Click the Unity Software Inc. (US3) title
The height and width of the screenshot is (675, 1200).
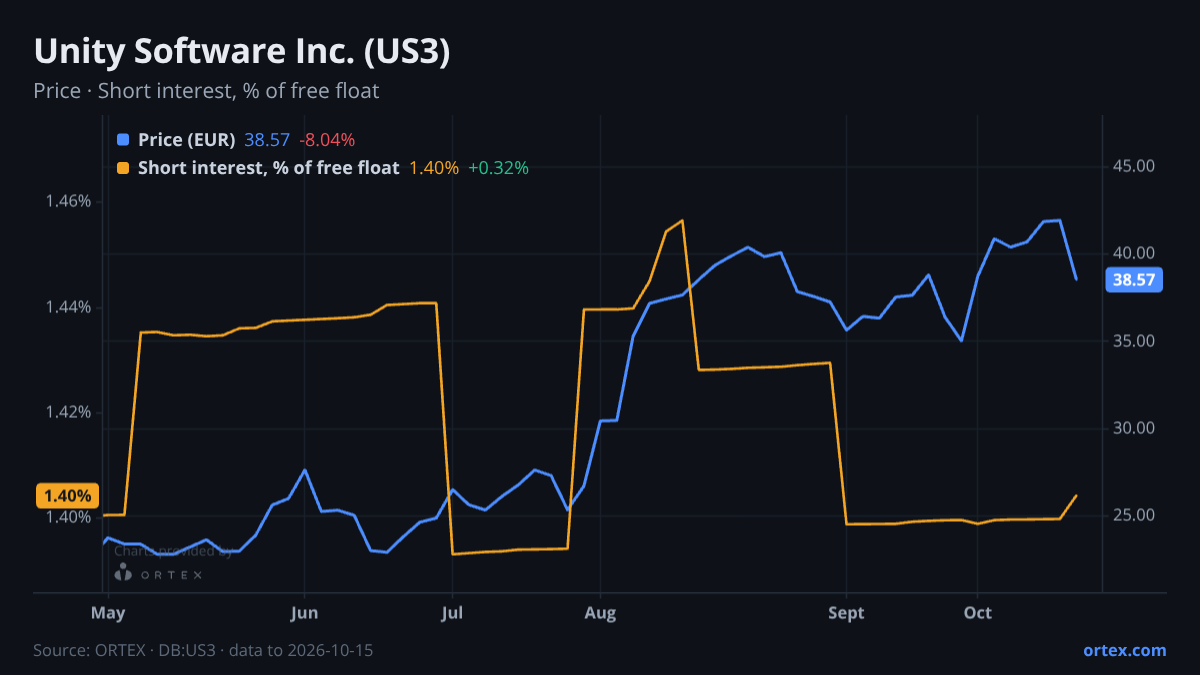pyautogui.click(x=242, y=52)
